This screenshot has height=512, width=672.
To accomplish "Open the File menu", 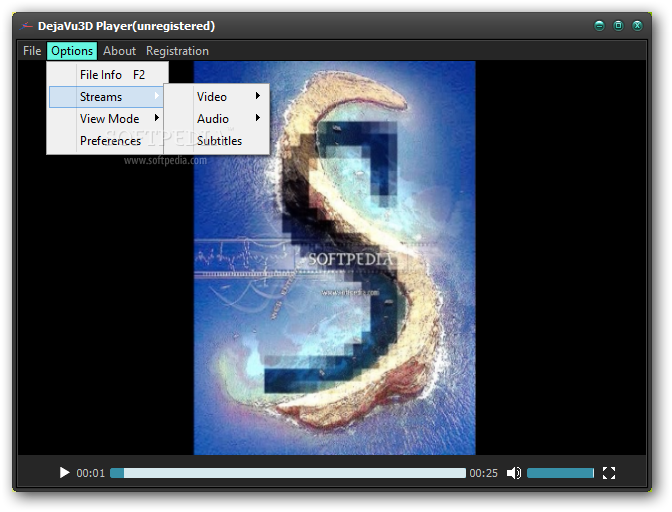I will pyautogui.click(x=32, y=51).
